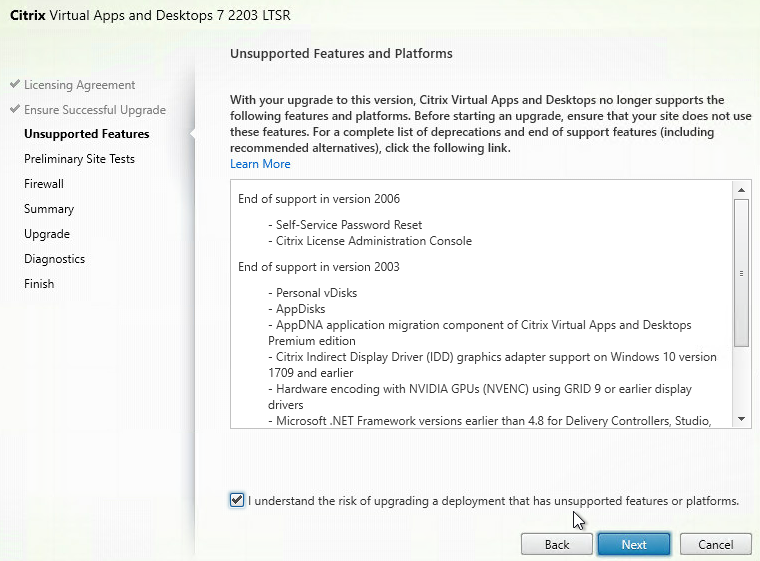The image size is (760, 561).
Task: Click 'AppDNA application migration component' entry
Action: tap(480, 333)
